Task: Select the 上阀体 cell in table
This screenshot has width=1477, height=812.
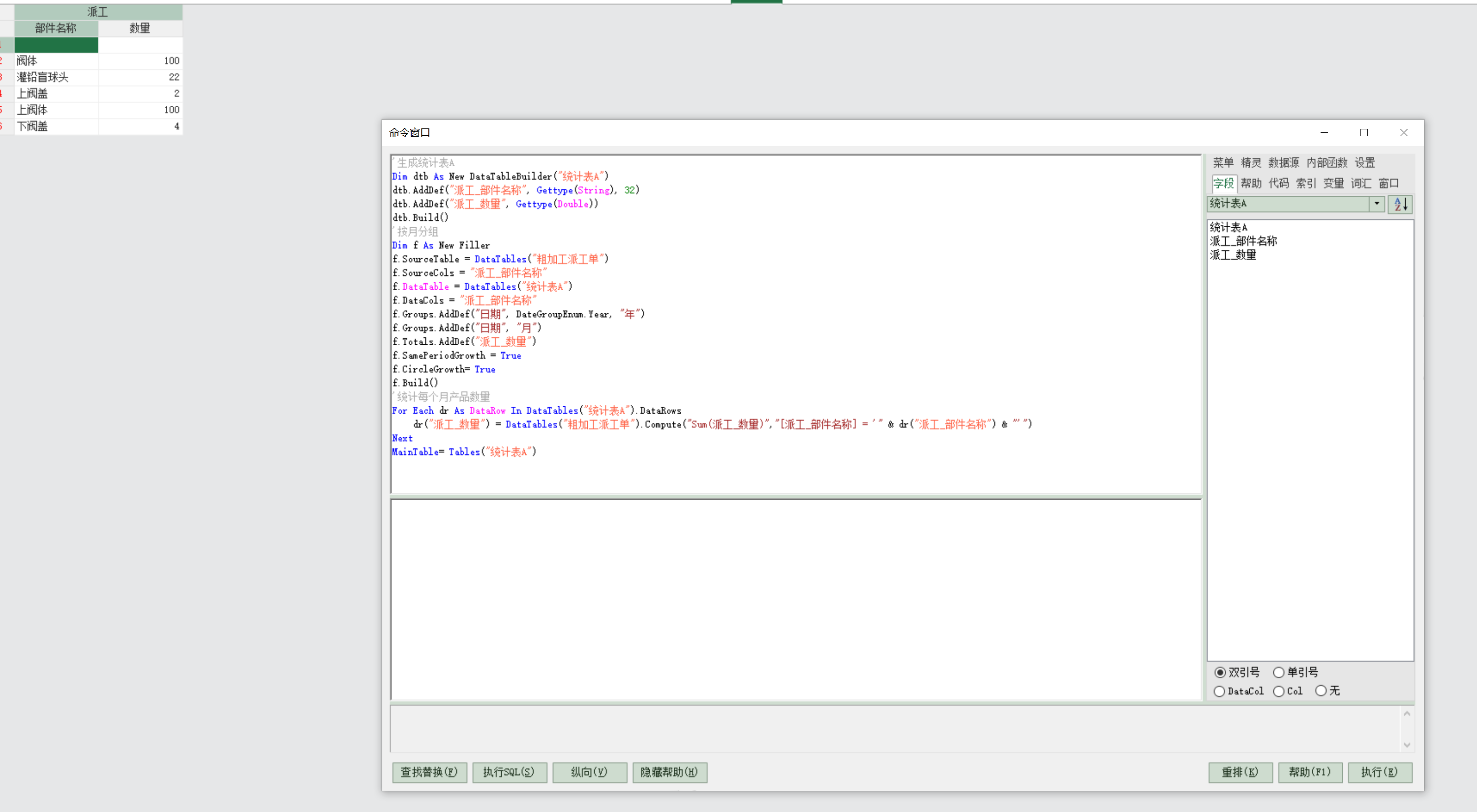Action: pyautogui.click(x=56, y=110)
